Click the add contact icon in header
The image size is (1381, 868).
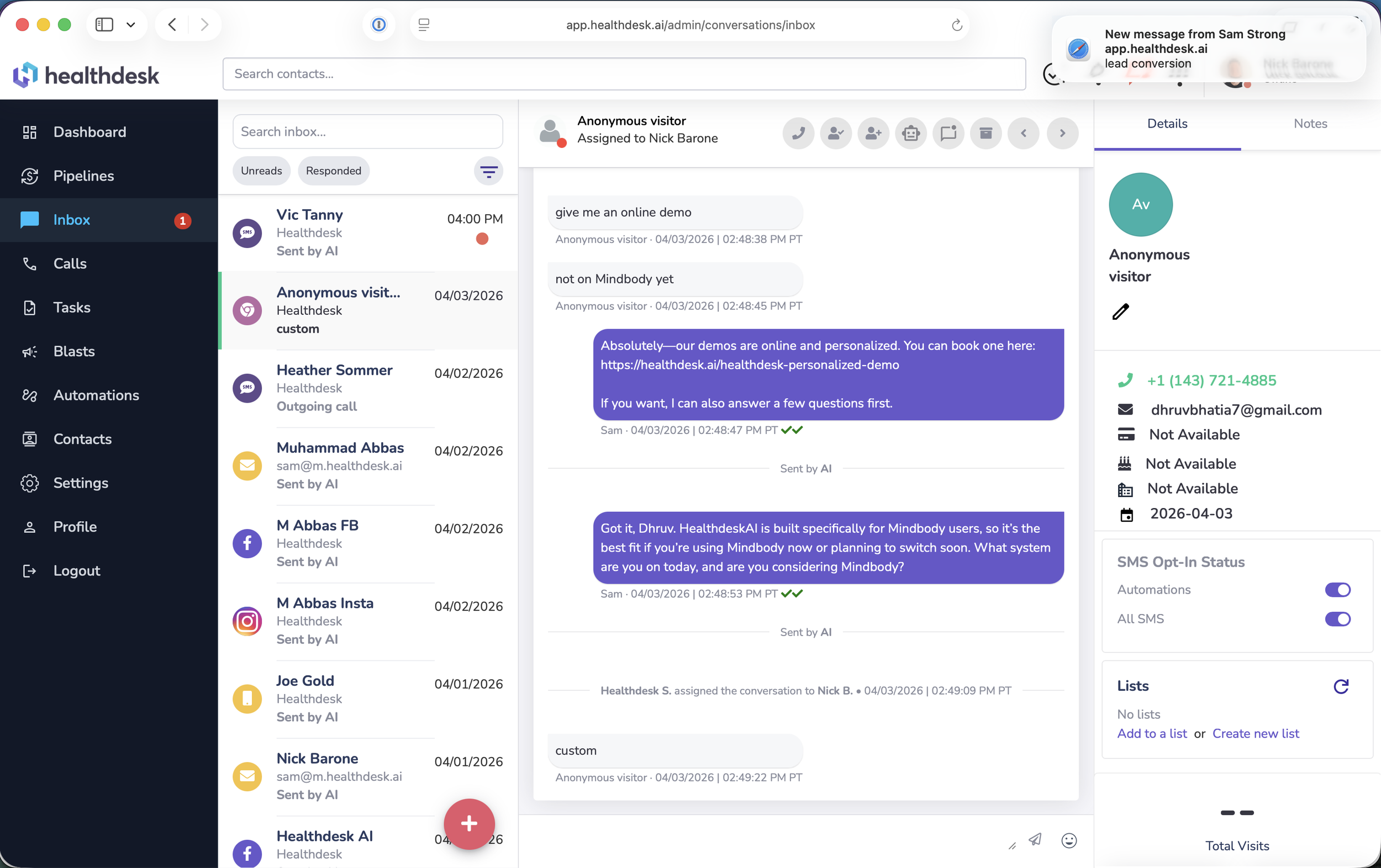[x=873, y=134]
